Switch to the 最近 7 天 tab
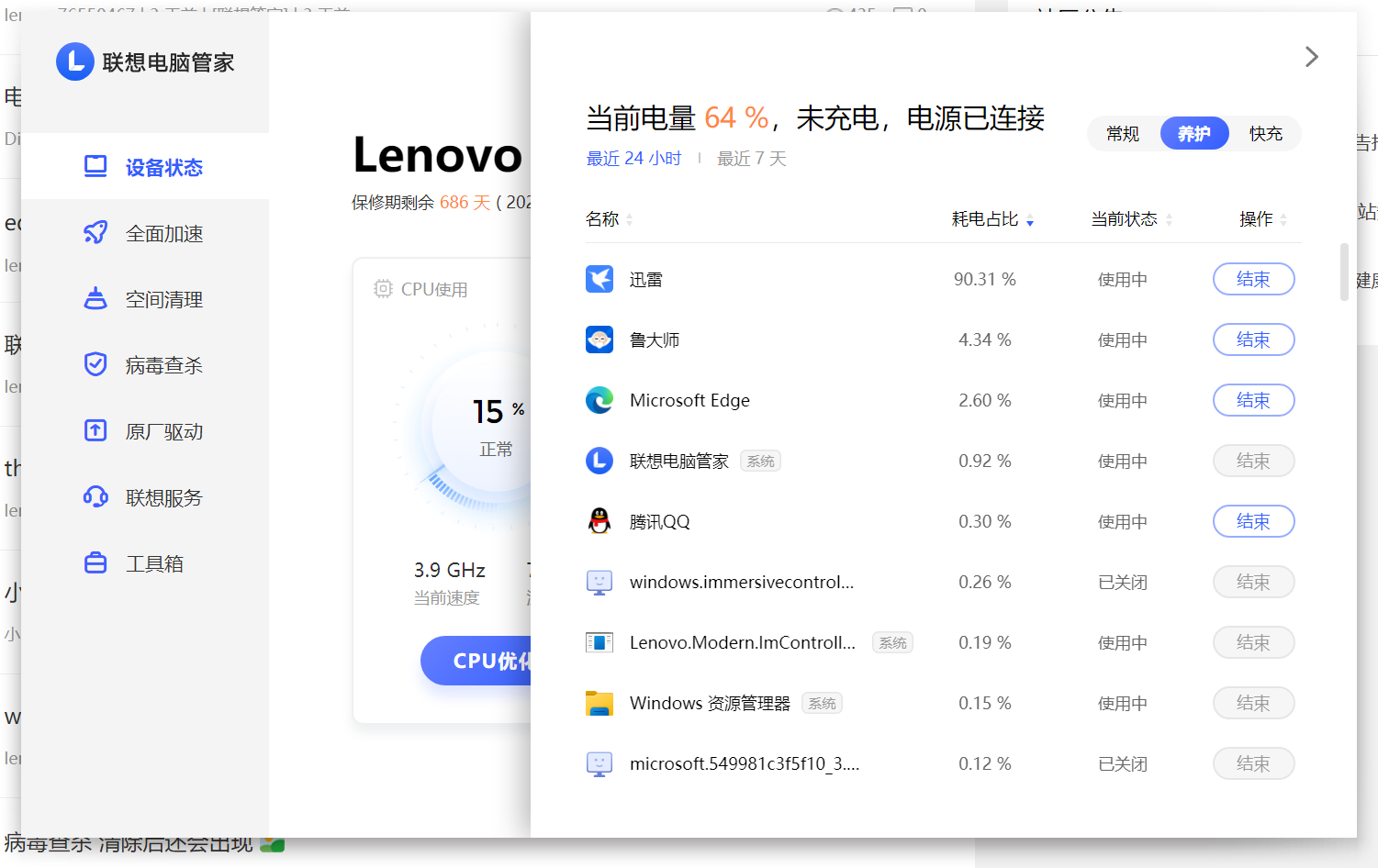This screenshot has width=1378, height=868. 752,159
